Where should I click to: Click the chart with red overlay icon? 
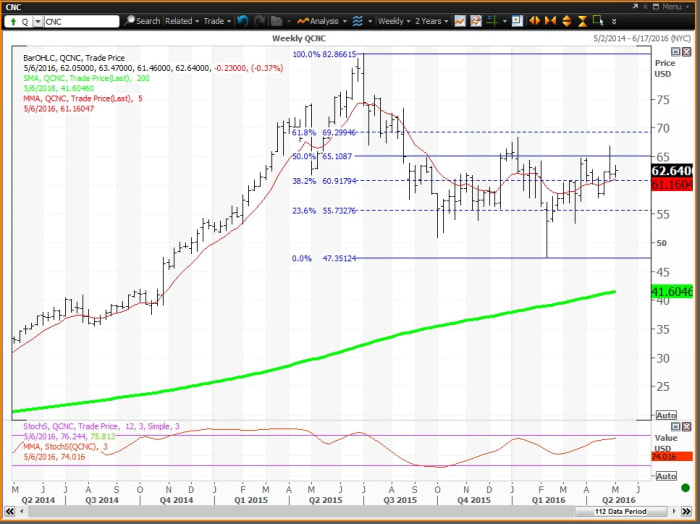click(x=476, y=21)
